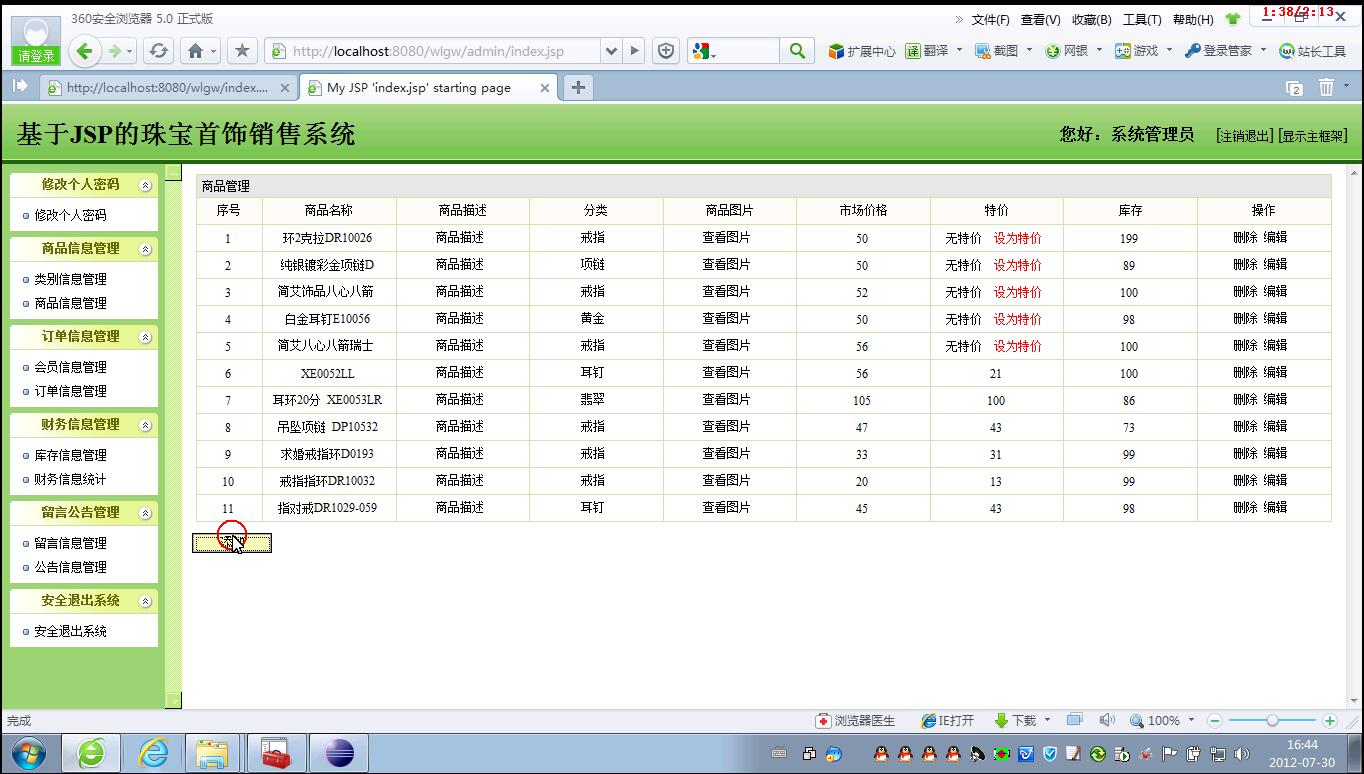
Task: Toggle the browser sidebar panel icon
Action: (x=19, y=87)
